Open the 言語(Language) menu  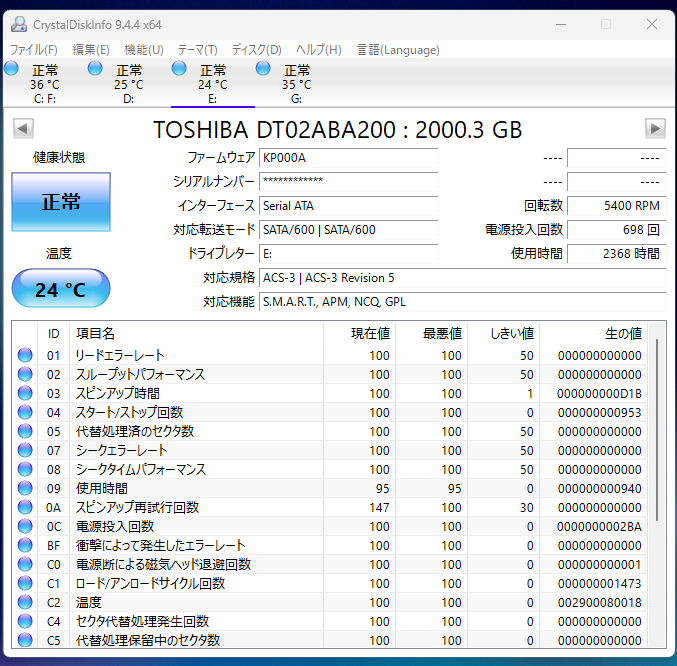(398, 50)
